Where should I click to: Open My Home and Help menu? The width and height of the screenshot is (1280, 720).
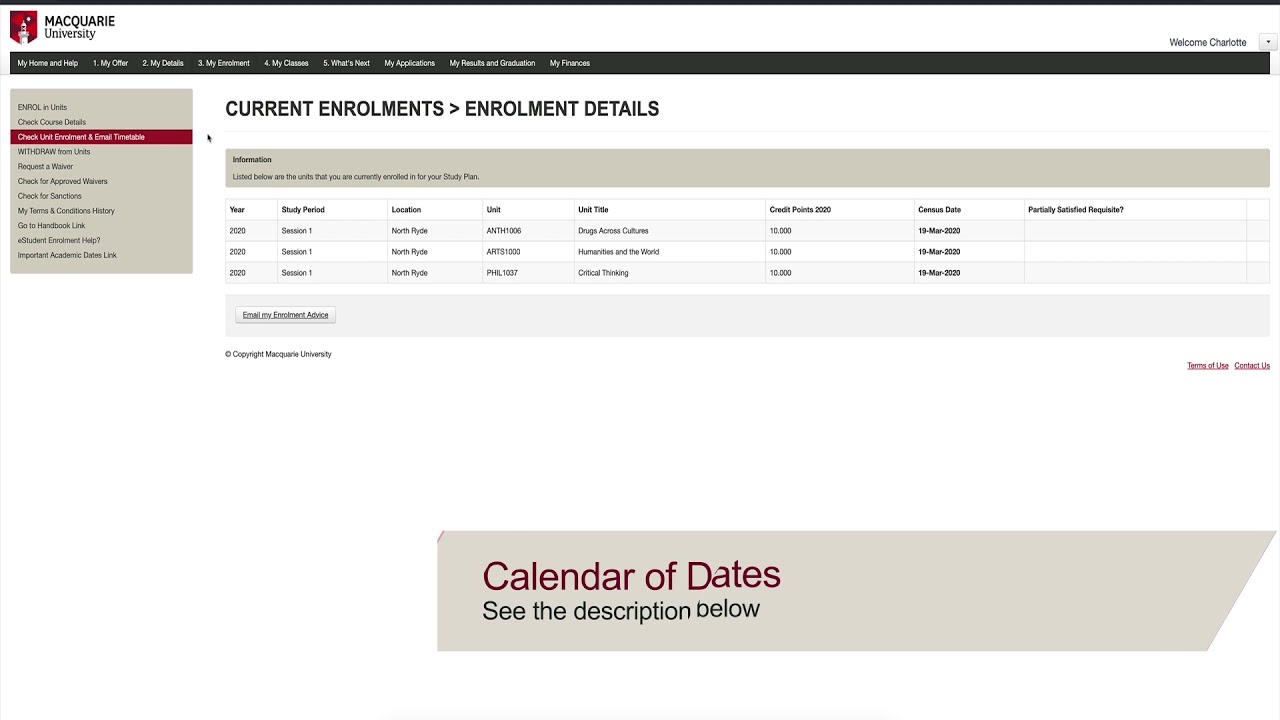tap(47, 63)
